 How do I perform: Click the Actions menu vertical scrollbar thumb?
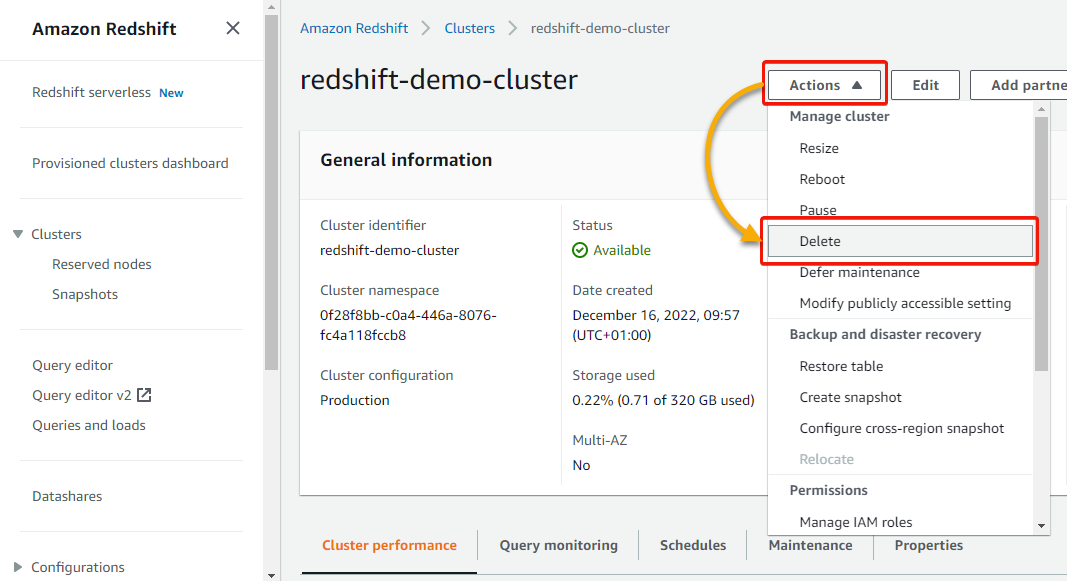coord(1041,244)
